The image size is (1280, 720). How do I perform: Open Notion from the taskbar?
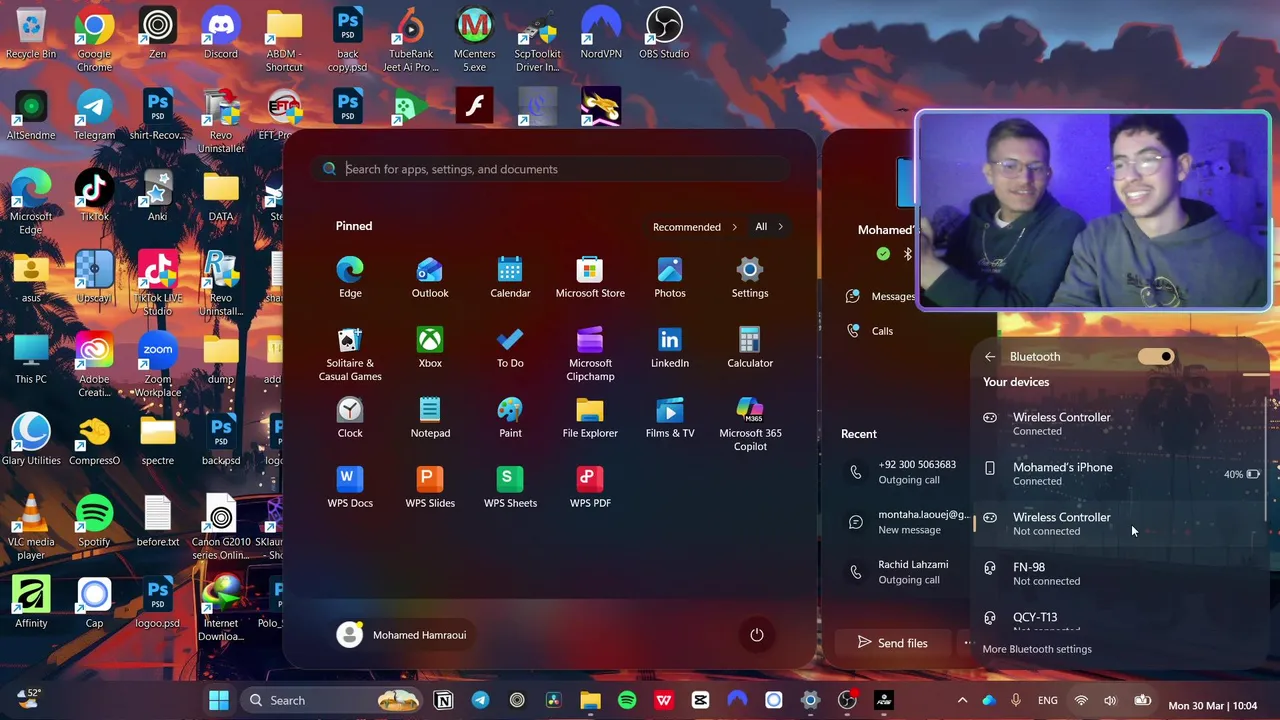click(443, 700)
